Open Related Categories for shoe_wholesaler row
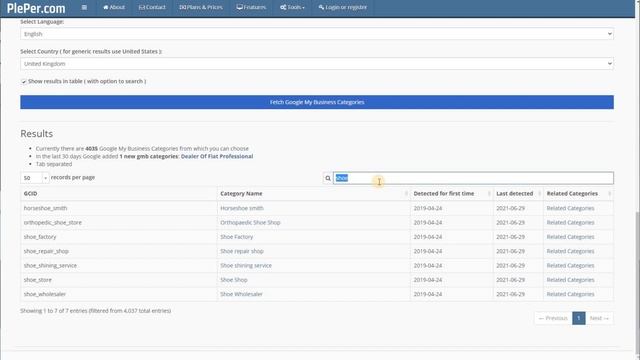Viewport: 640px width, 360px height. point(570,294)
